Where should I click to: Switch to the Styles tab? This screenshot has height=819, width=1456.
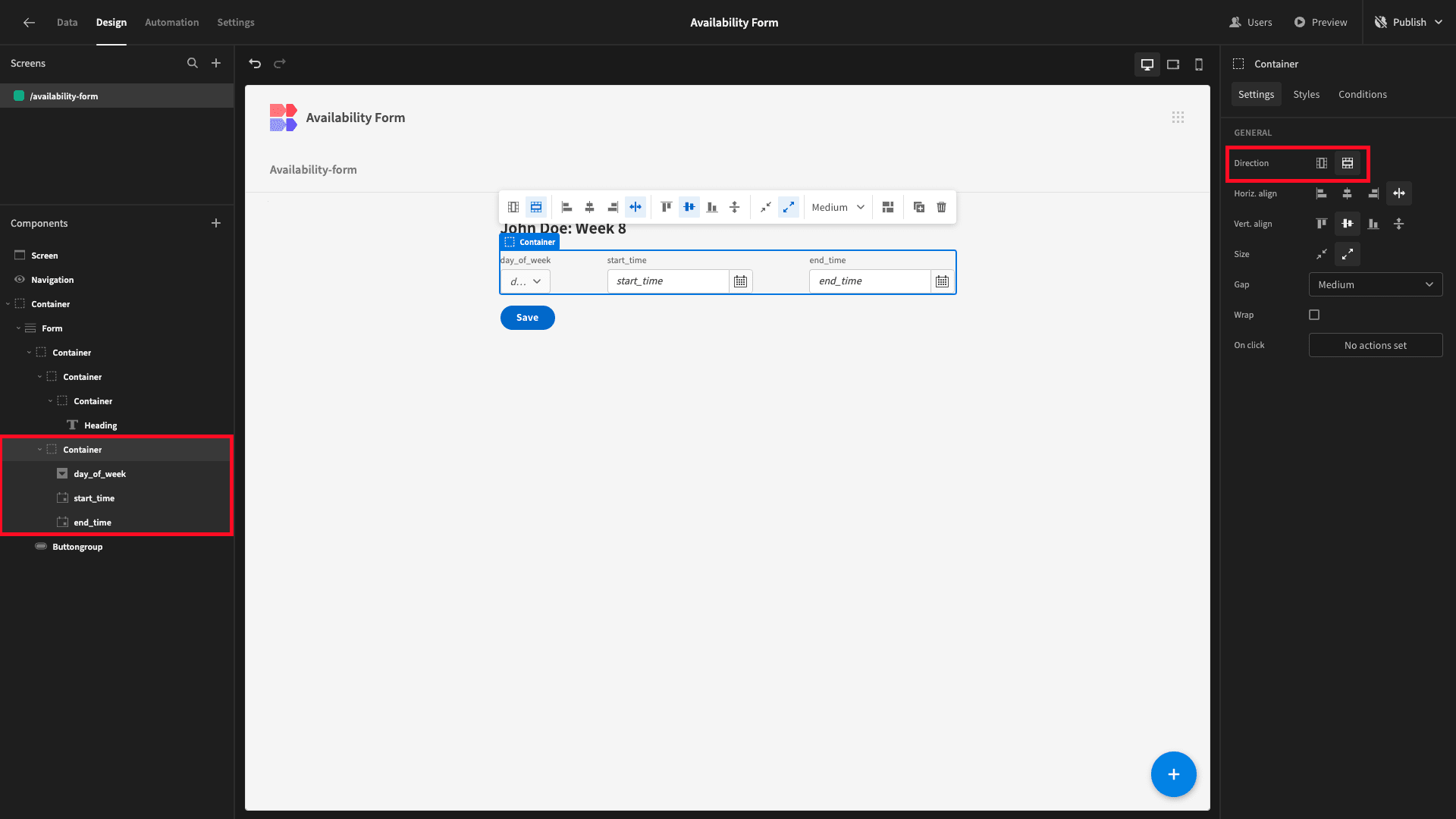point(1306,94)
